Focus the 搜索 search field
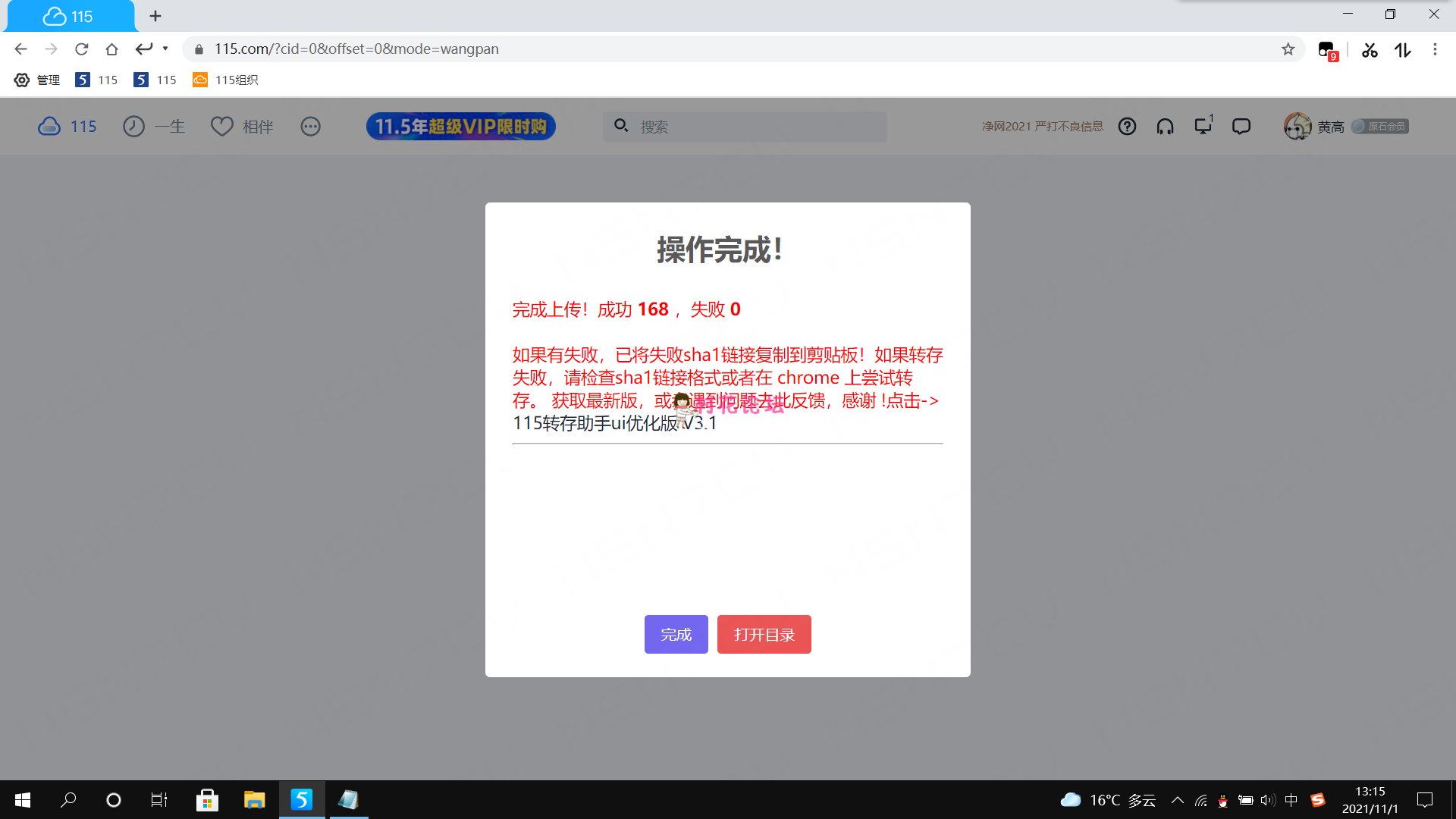Image resolution: width=1456 pixels, height=819 pixels. [x=745, y=126]
